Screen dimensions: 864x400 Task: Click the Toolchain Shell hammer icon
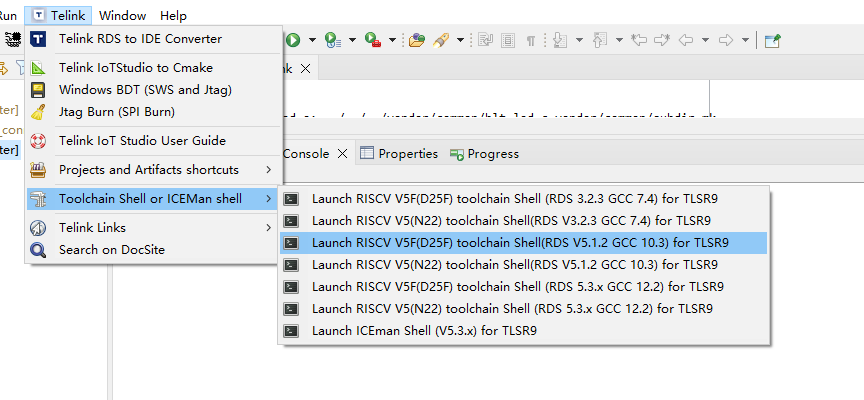click(x=38, y=199)
